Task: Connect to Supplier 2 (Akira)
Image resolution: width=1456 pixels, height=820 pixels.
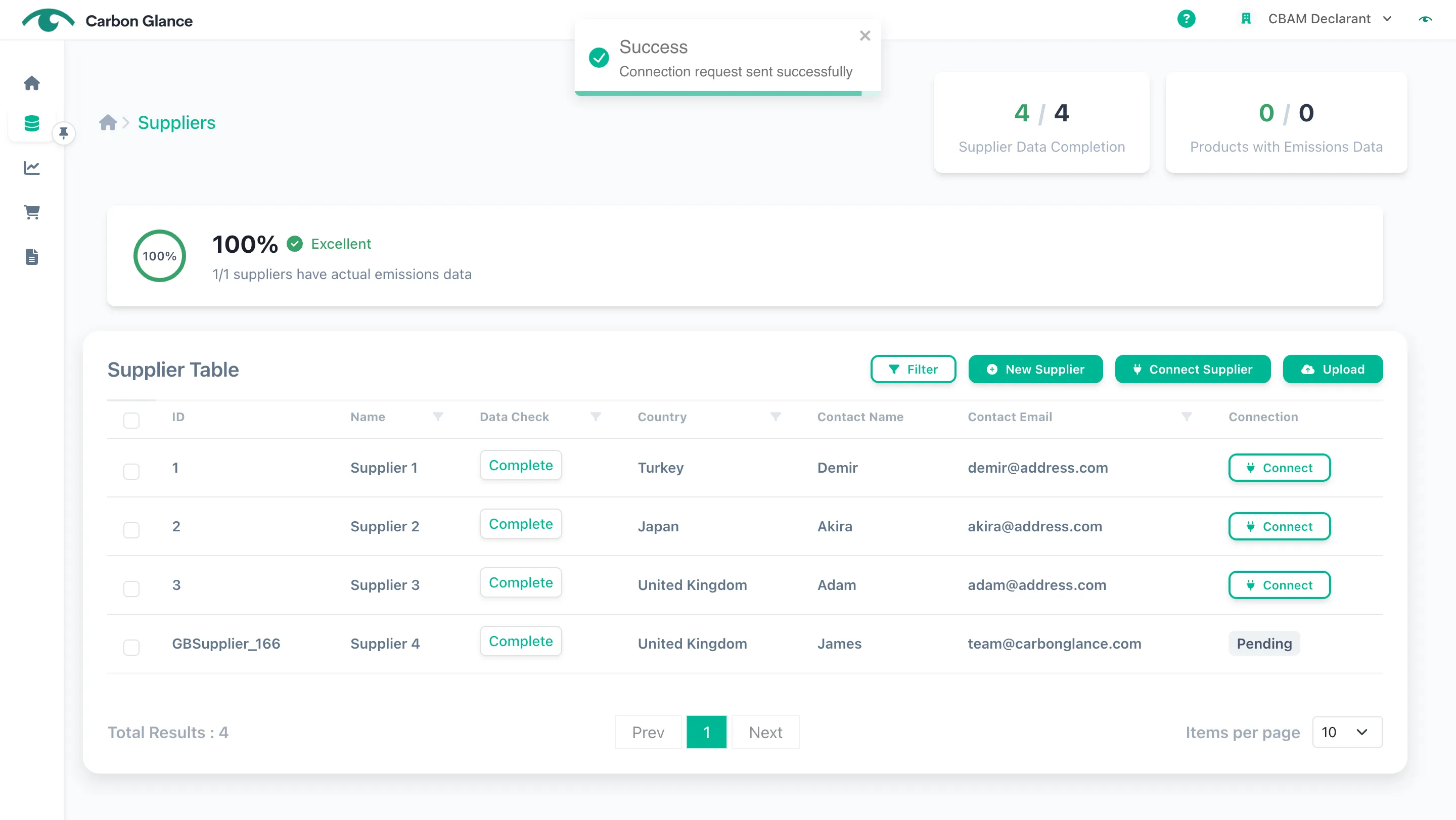Action: 1279,526
